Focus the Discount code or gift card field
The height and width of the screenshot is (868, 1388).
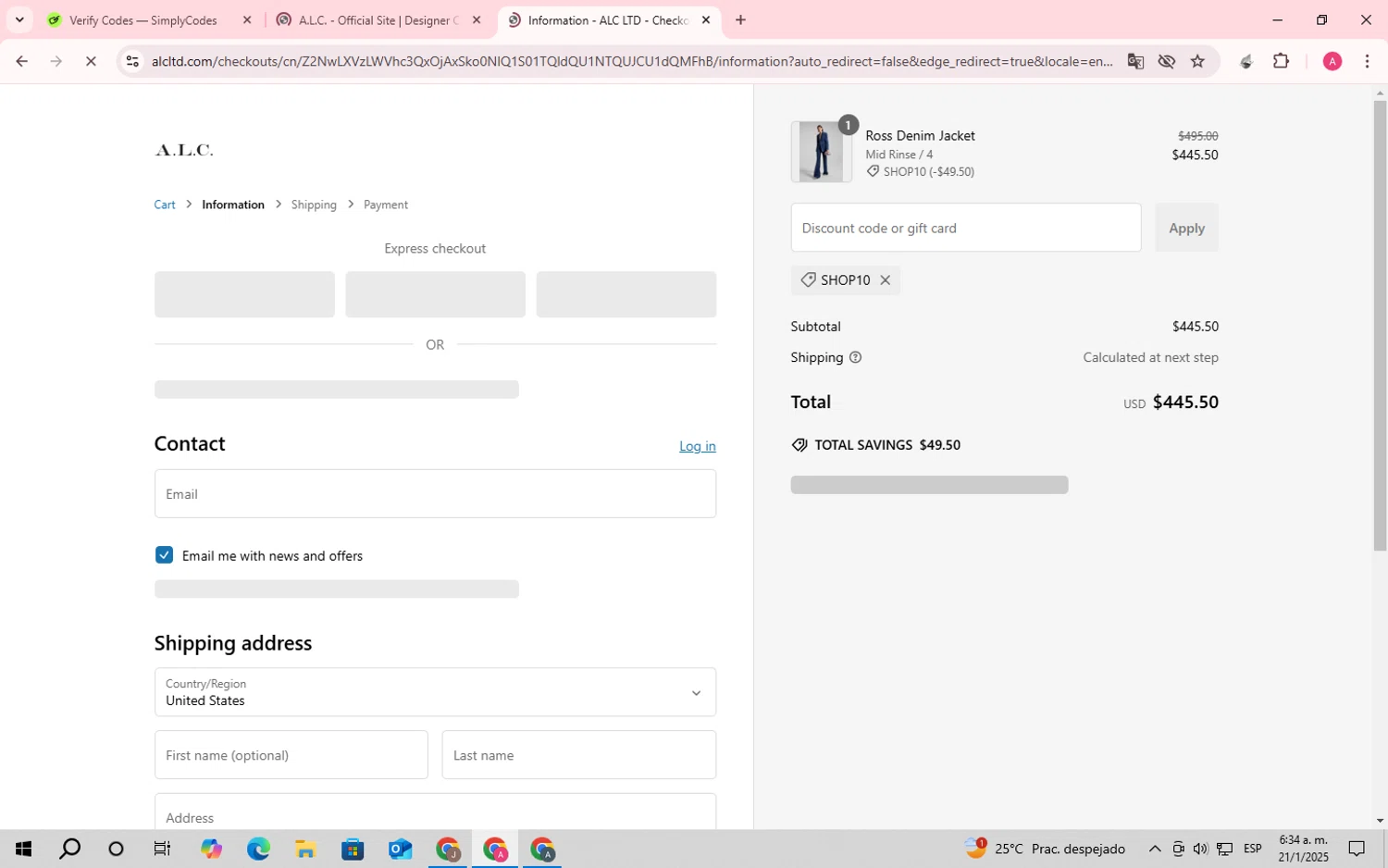(x=966, y=228)
